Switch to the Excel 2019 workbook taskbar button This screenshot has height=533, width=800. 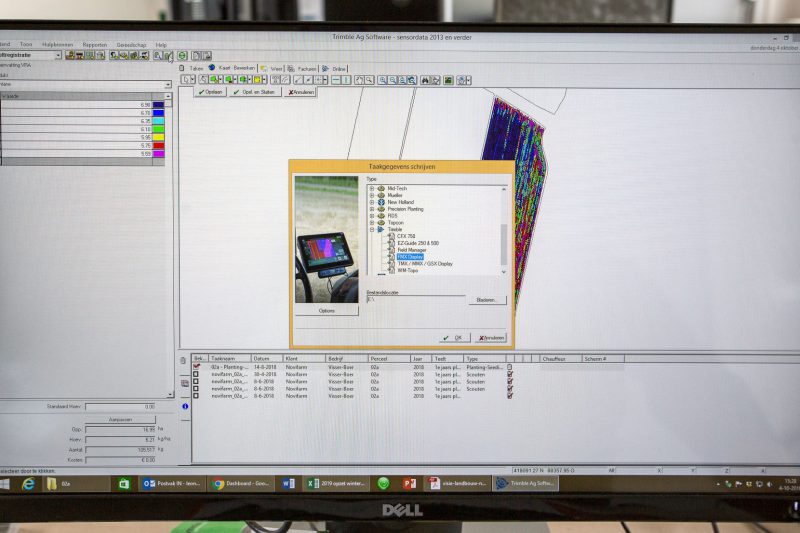(x=337, y=484)
